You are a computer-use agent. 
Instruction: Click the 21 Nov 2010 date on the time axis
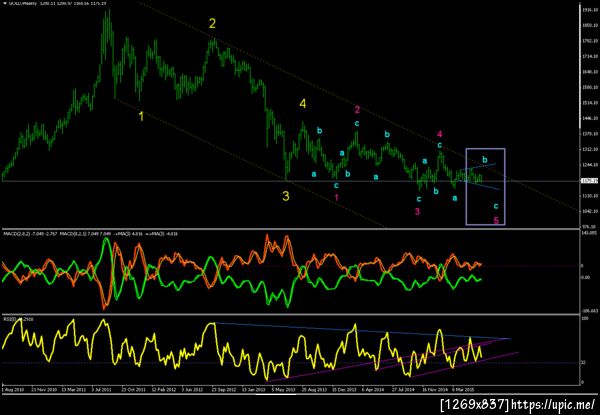(44, 389)
